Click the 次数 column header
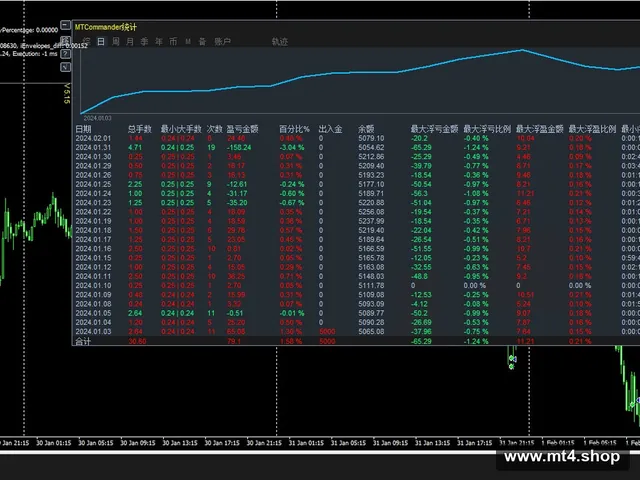Screen dimensions: 640x480 (215, 129)
